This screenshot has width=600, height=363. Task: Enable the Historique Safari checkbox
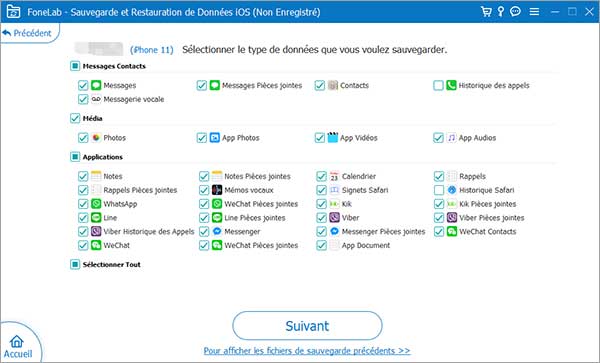[x=439, y=190]
